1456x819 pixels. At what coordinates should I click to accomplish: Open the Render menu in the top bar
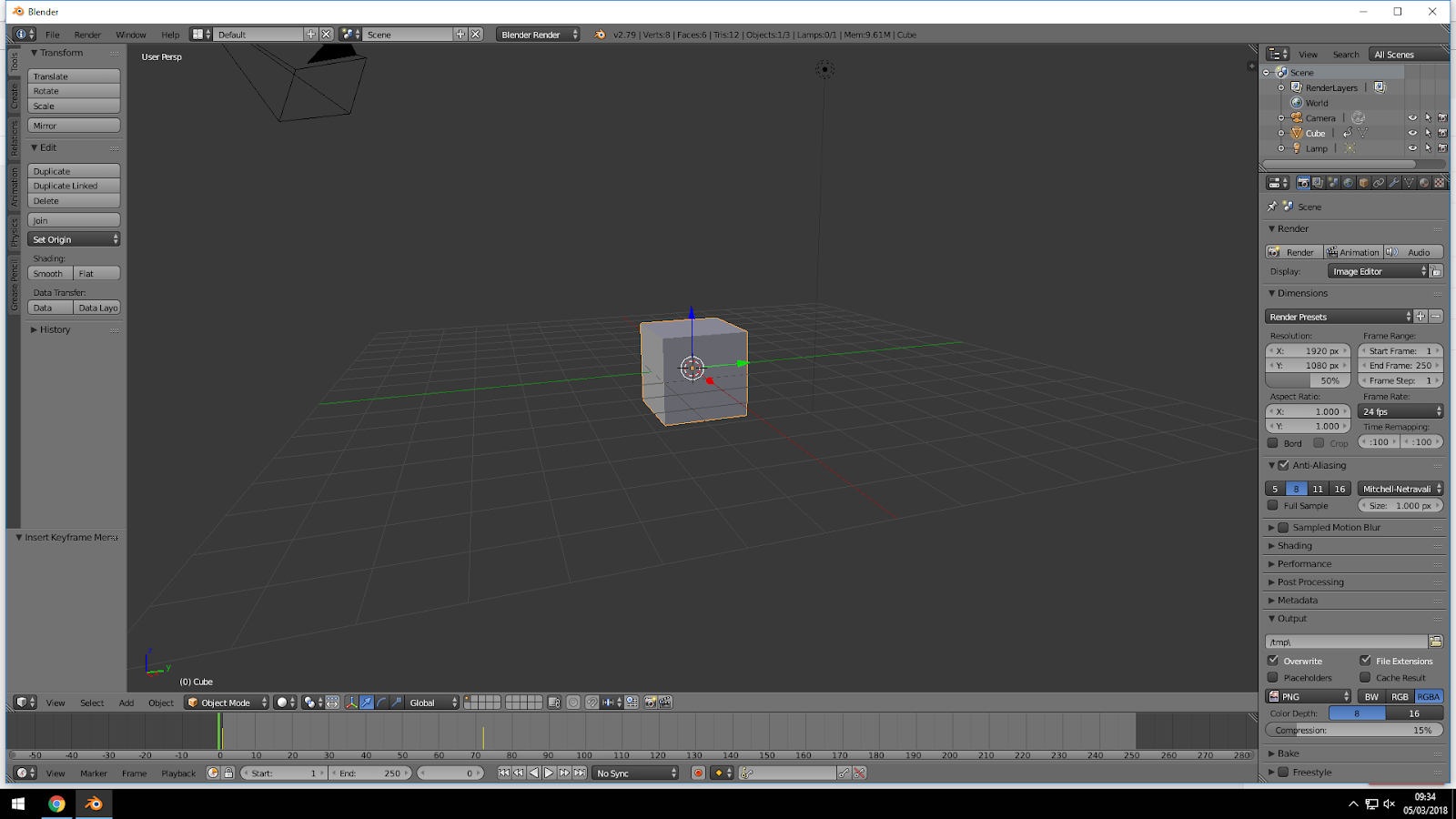(88, 34)
